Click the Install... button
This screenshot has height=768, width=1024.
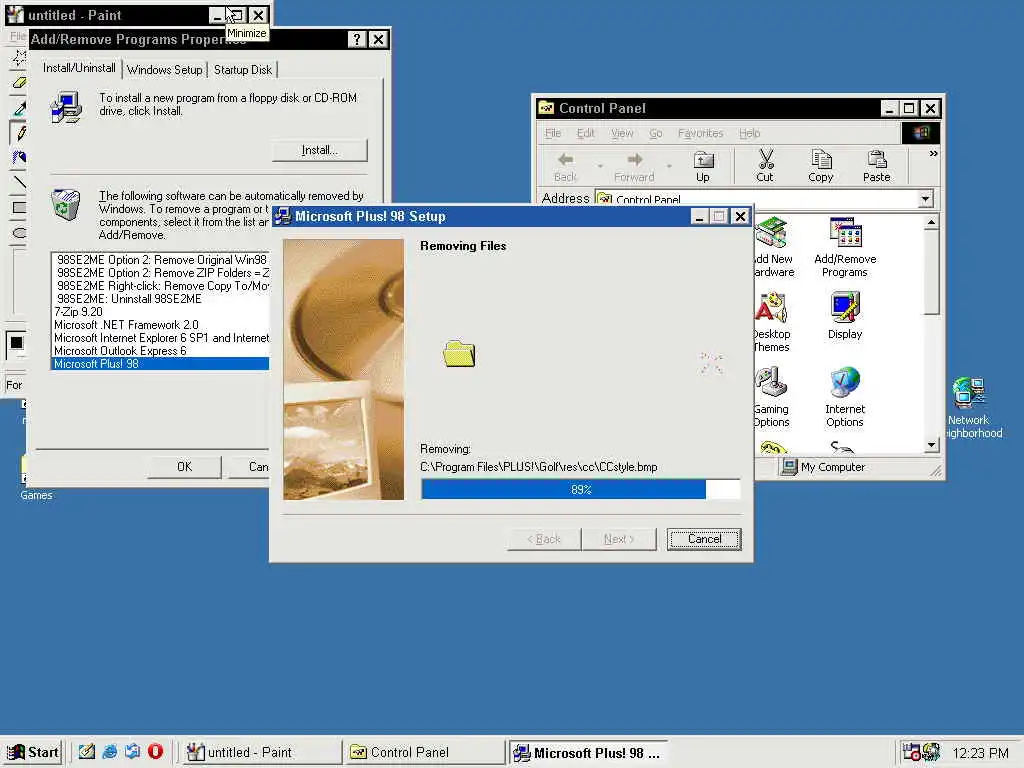pos(320,150)
